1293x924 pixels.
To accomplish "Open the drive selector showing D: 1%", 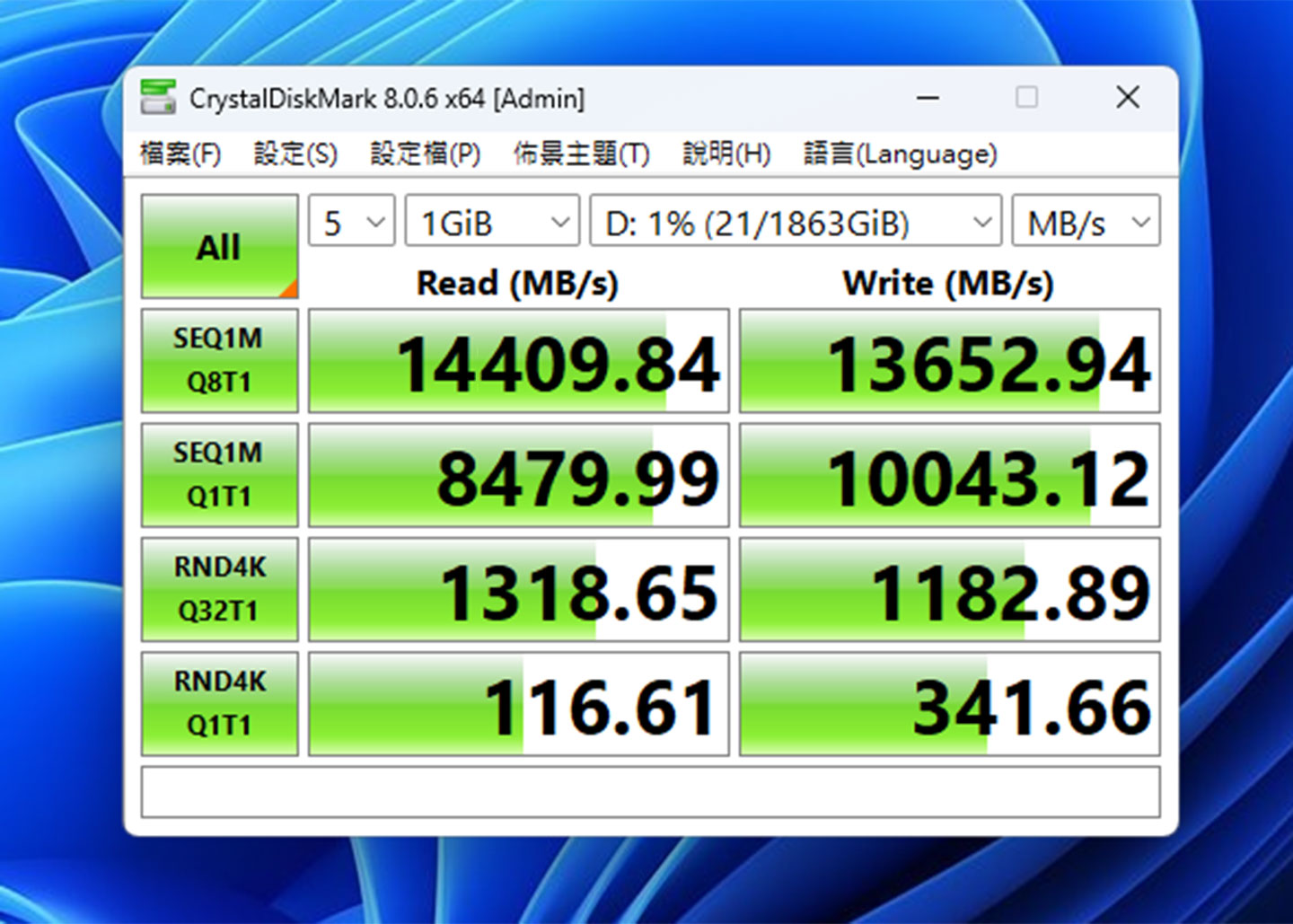I will point(794,221).
